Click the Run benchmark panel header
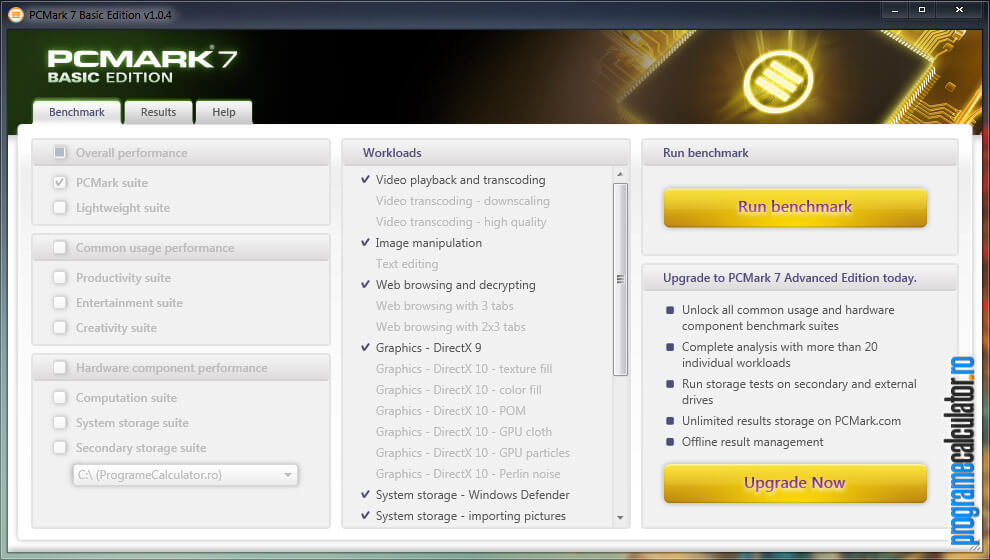Viewport: 990px width, 560px height. 800,153
